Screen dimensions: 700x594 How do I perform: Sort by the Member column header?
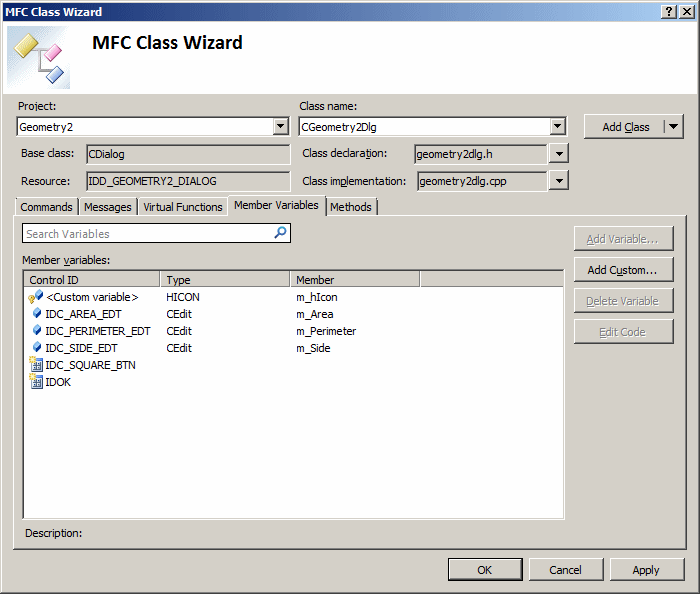click(x=355, y=279)
